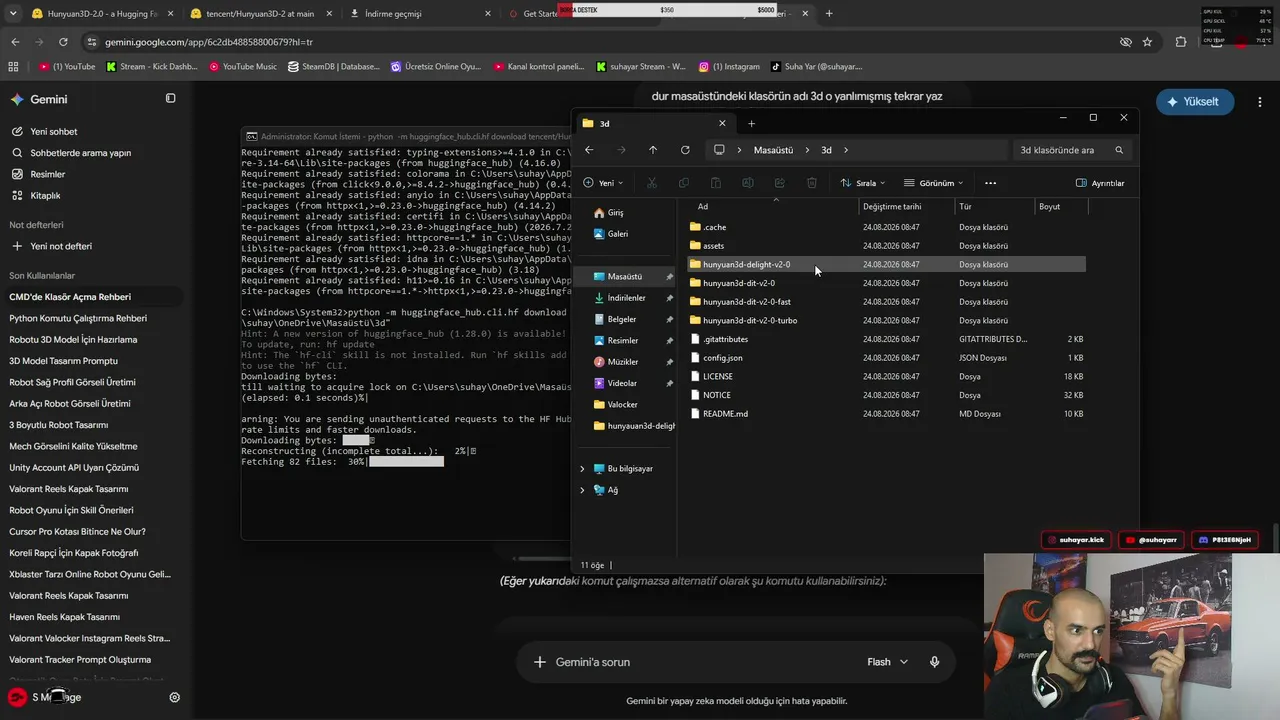Screen dimensions: 1280x720
Task: Select Müzikler in Explorer sidebar
Action: pyautogui.click(x=615, y=362)
